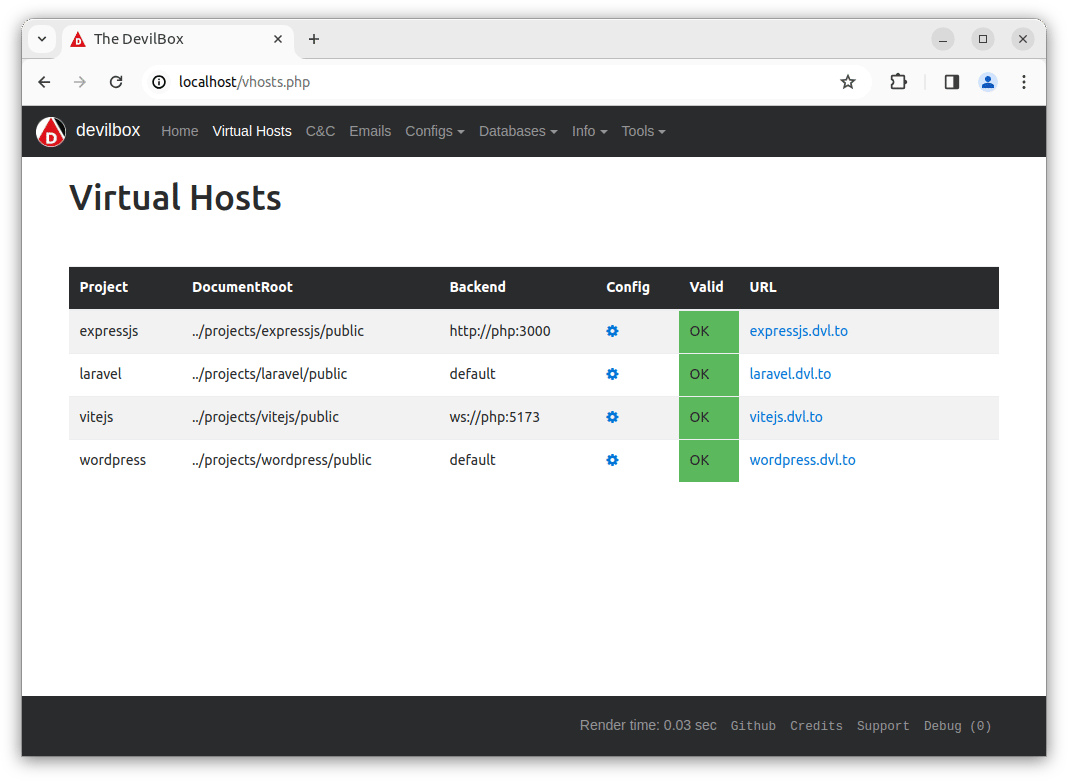Click the site information icon in address bar
Image resolution: width=1068 pixels, height=781 pixels.
[158, 82]
